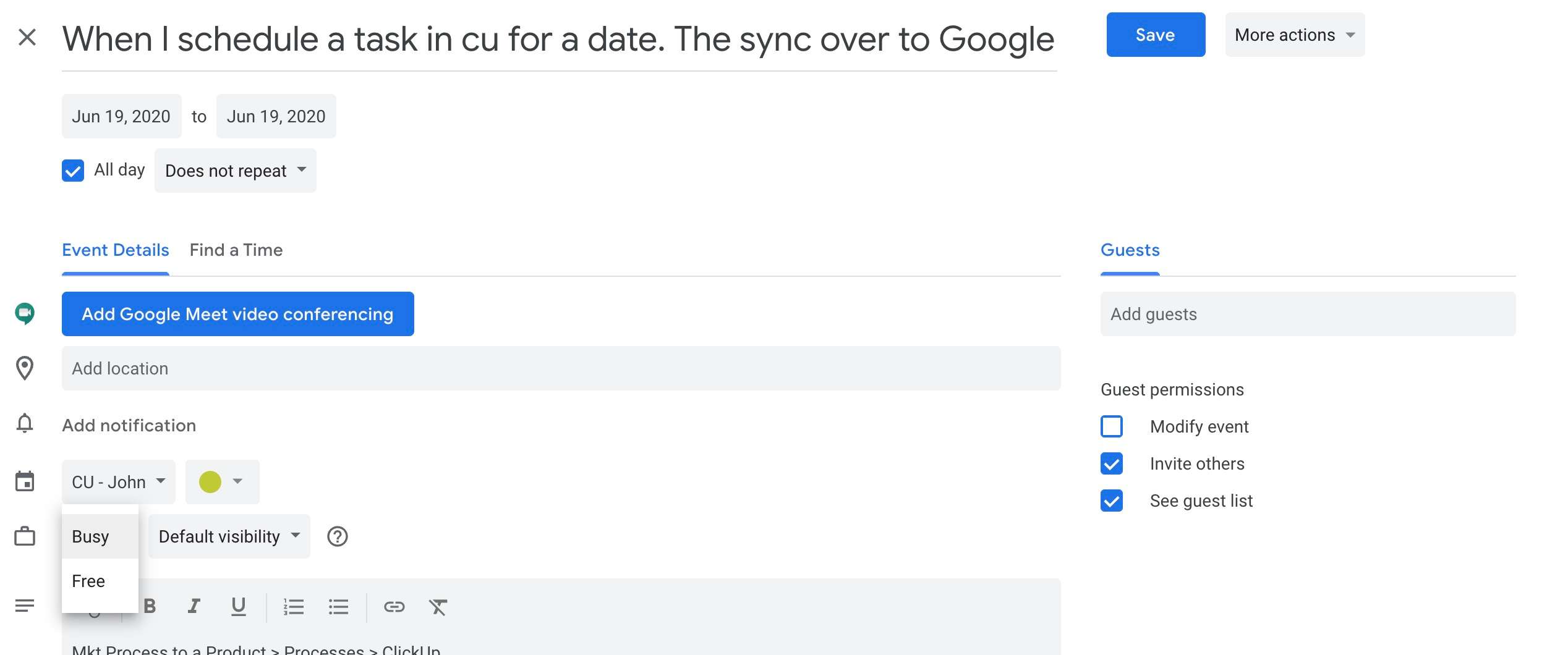Toggle italic text formatting
Viewport: 1568px width, 655px height.
pos(194,606)
